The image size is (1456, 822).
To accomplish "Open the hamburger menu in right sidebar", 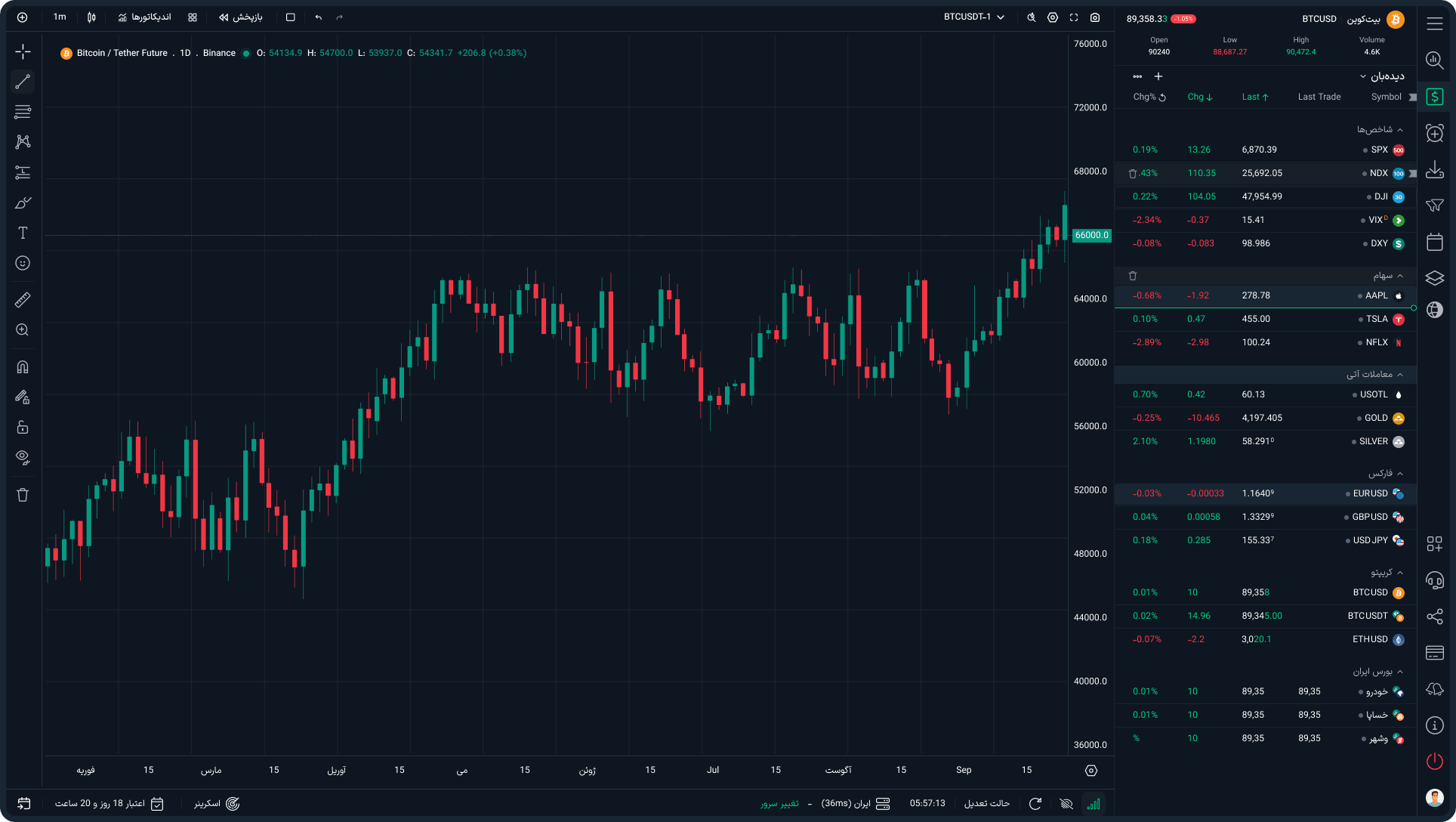I will (1435, 23).
